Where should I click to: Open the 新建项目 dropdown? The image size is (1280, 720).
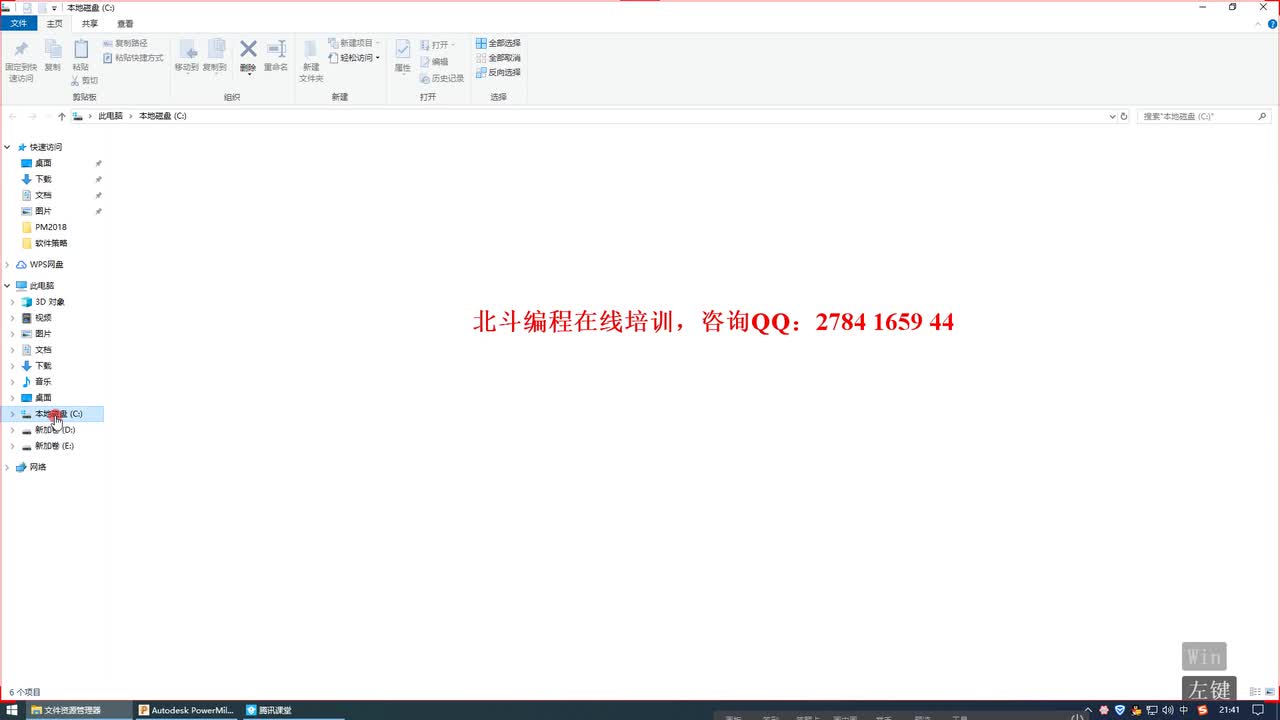(354, 43)
